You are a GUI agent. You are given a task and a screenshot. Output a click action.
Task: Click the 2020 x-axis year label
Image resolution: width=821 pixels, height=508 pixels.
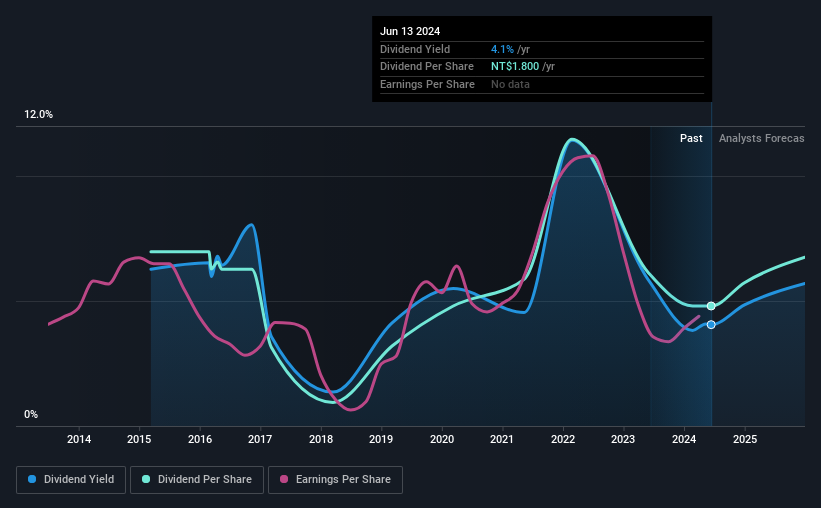442,439
